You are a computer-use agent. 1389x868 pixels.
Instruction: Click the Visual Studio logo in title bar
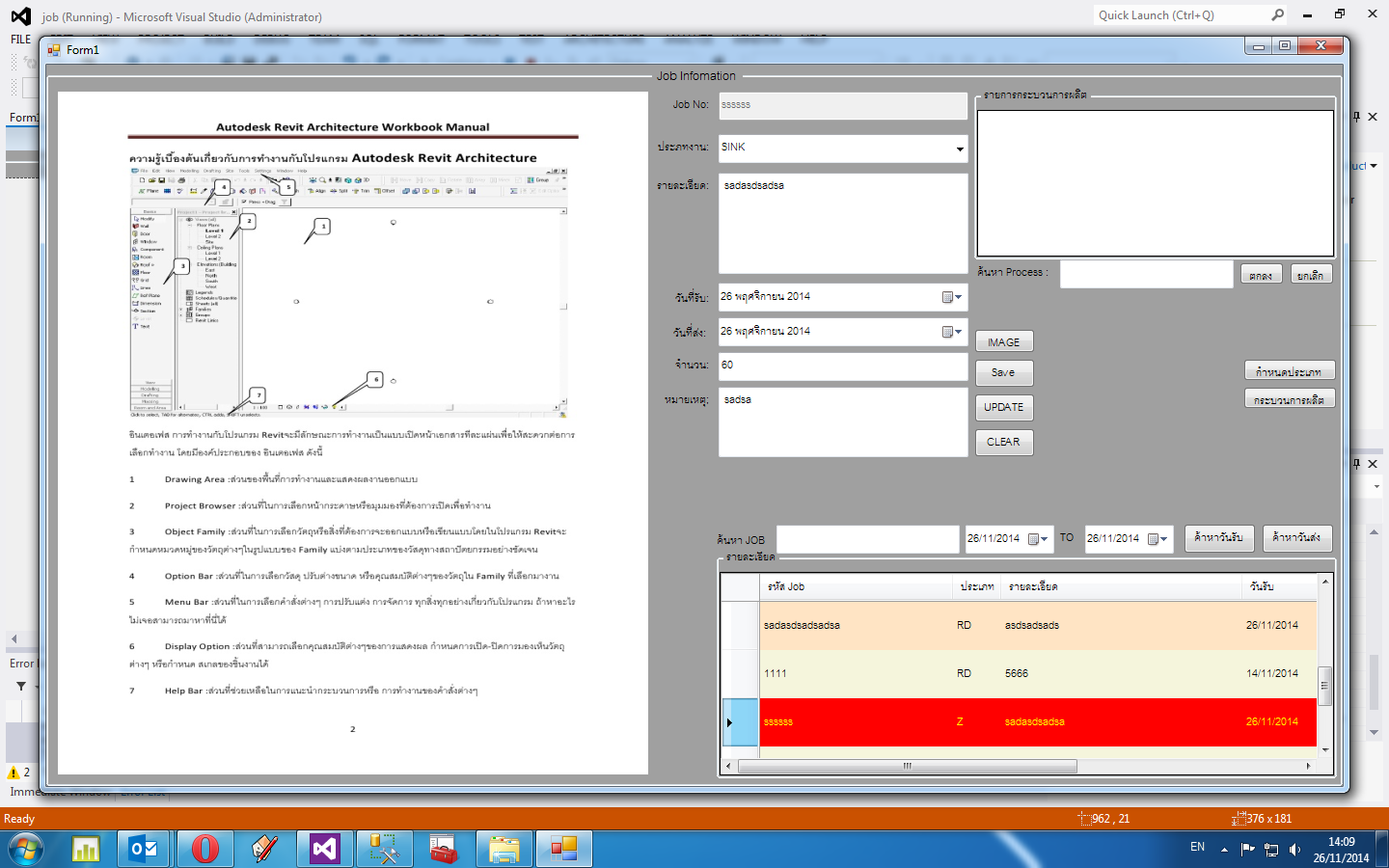(20, 16)
